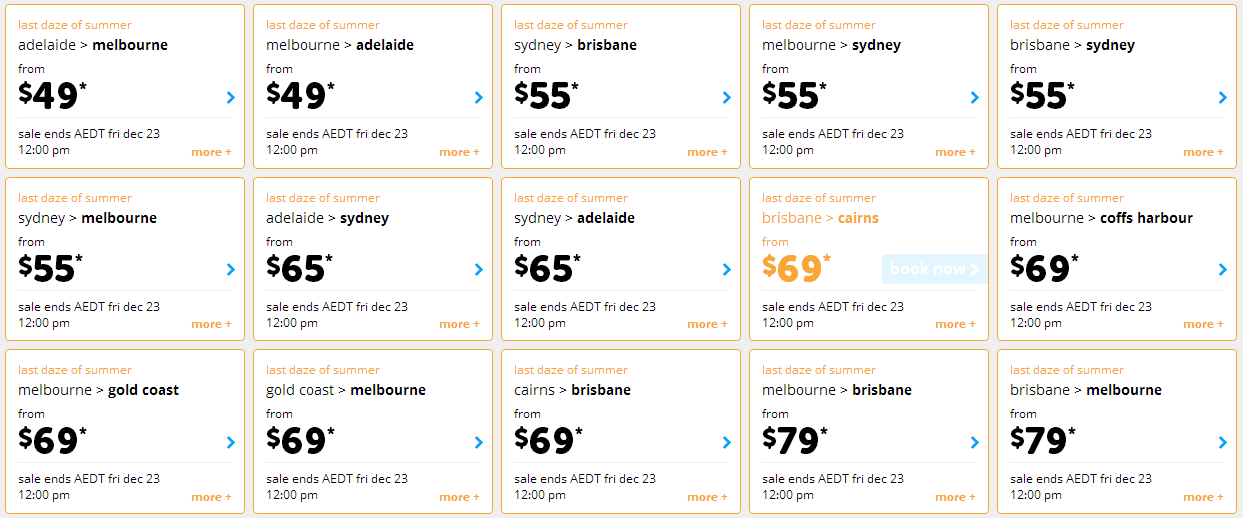This screenshot has height=518, width=1243.
Task: Click blue arrow on melbourne > adelaide card
Action: pyautogui.click(x=479, y=97)
